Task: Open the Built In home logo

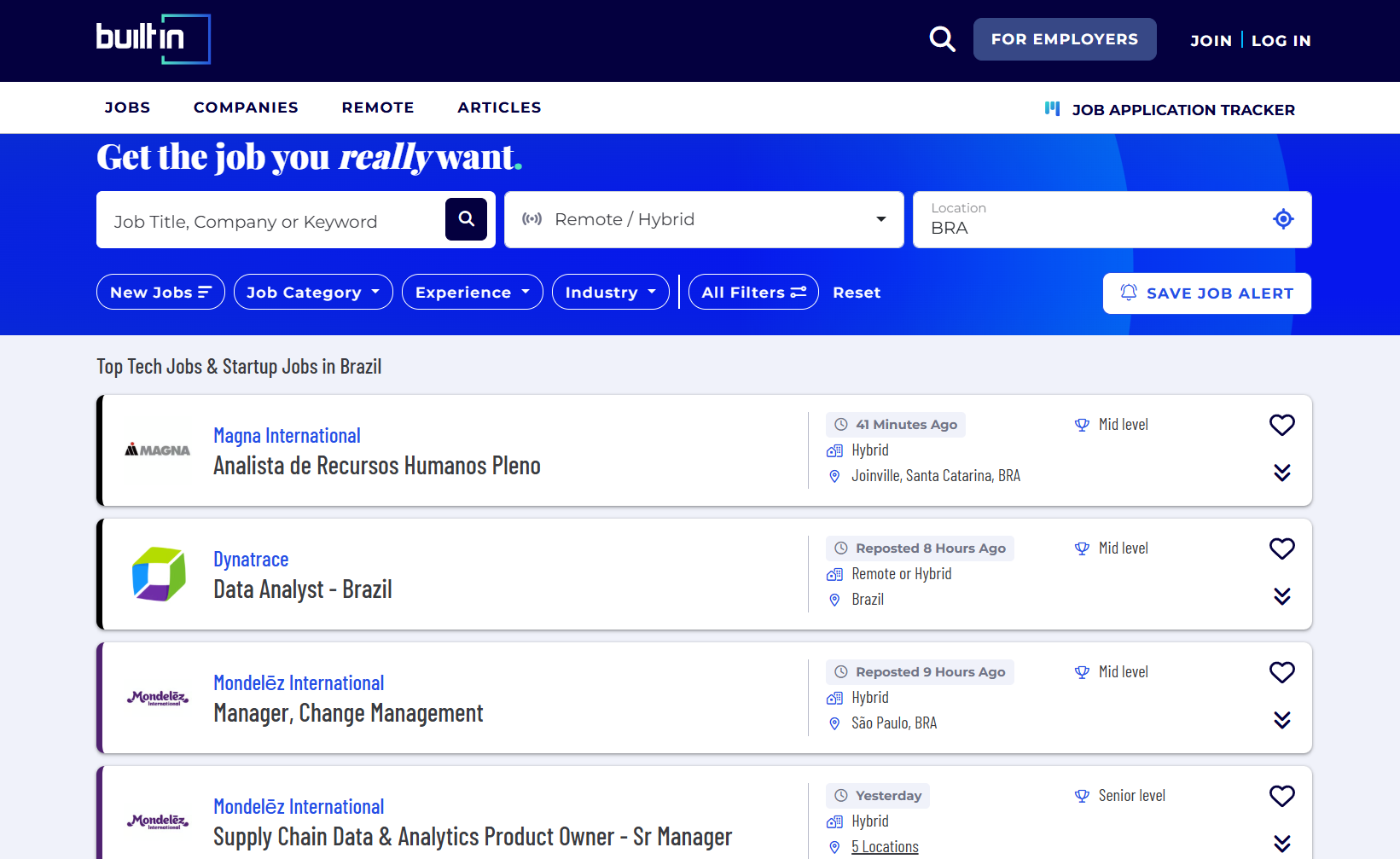Action: tap(154, 39)
